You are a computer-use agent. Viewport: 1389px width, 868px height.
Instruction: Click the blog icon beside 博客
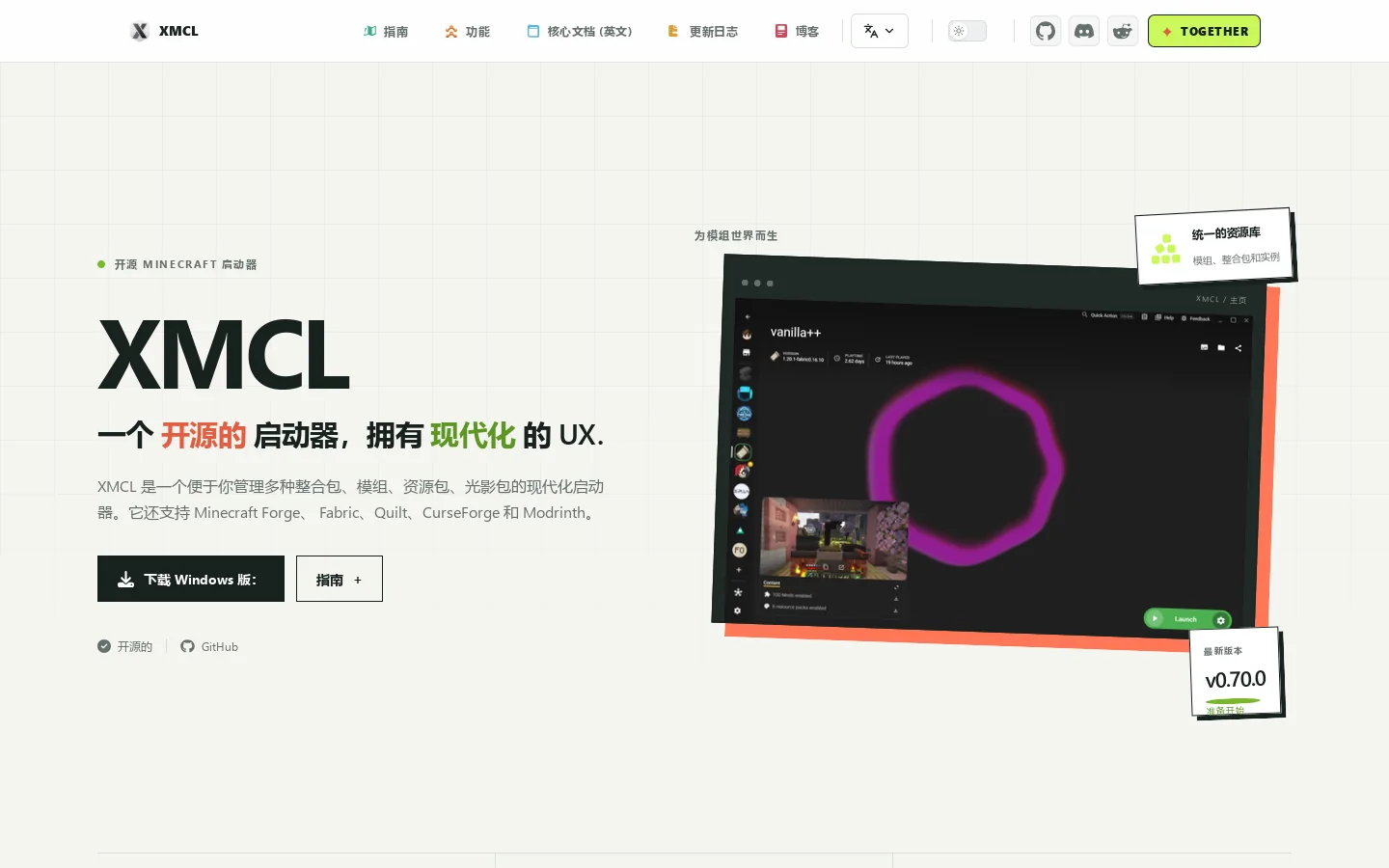click(781, 31)
